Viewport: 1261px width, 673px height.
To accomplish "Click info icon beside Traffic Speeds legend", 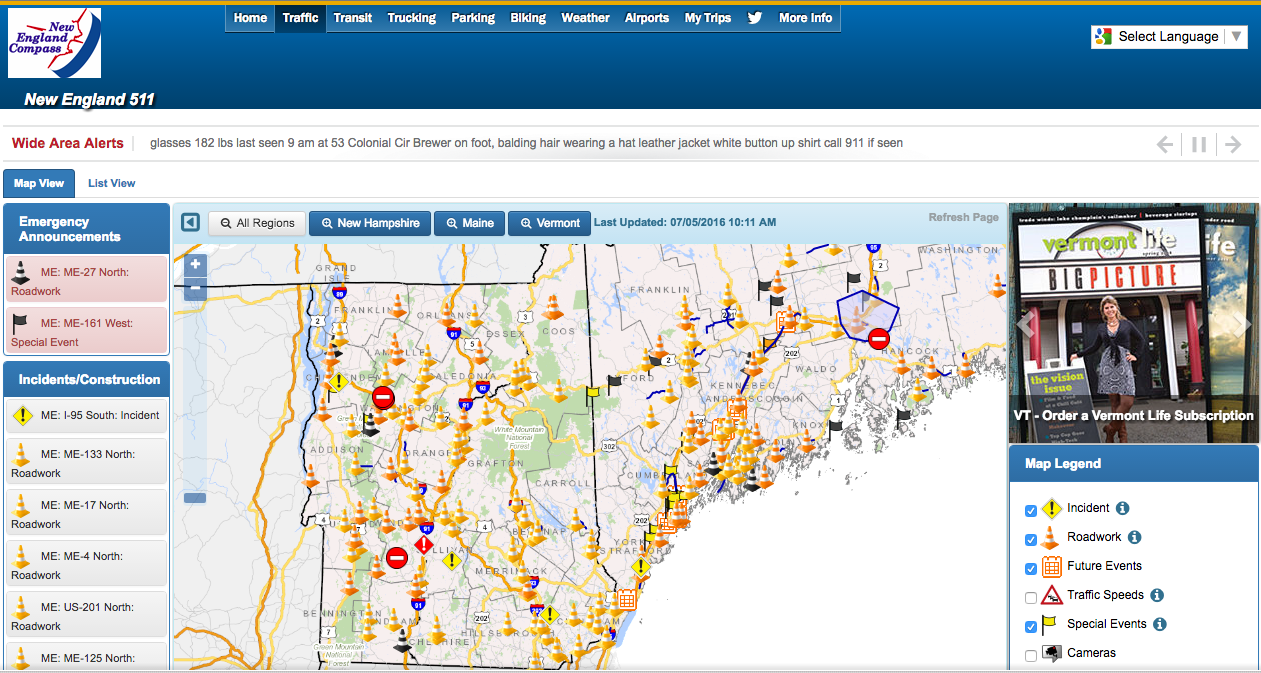I will (x=1157, y=595).
